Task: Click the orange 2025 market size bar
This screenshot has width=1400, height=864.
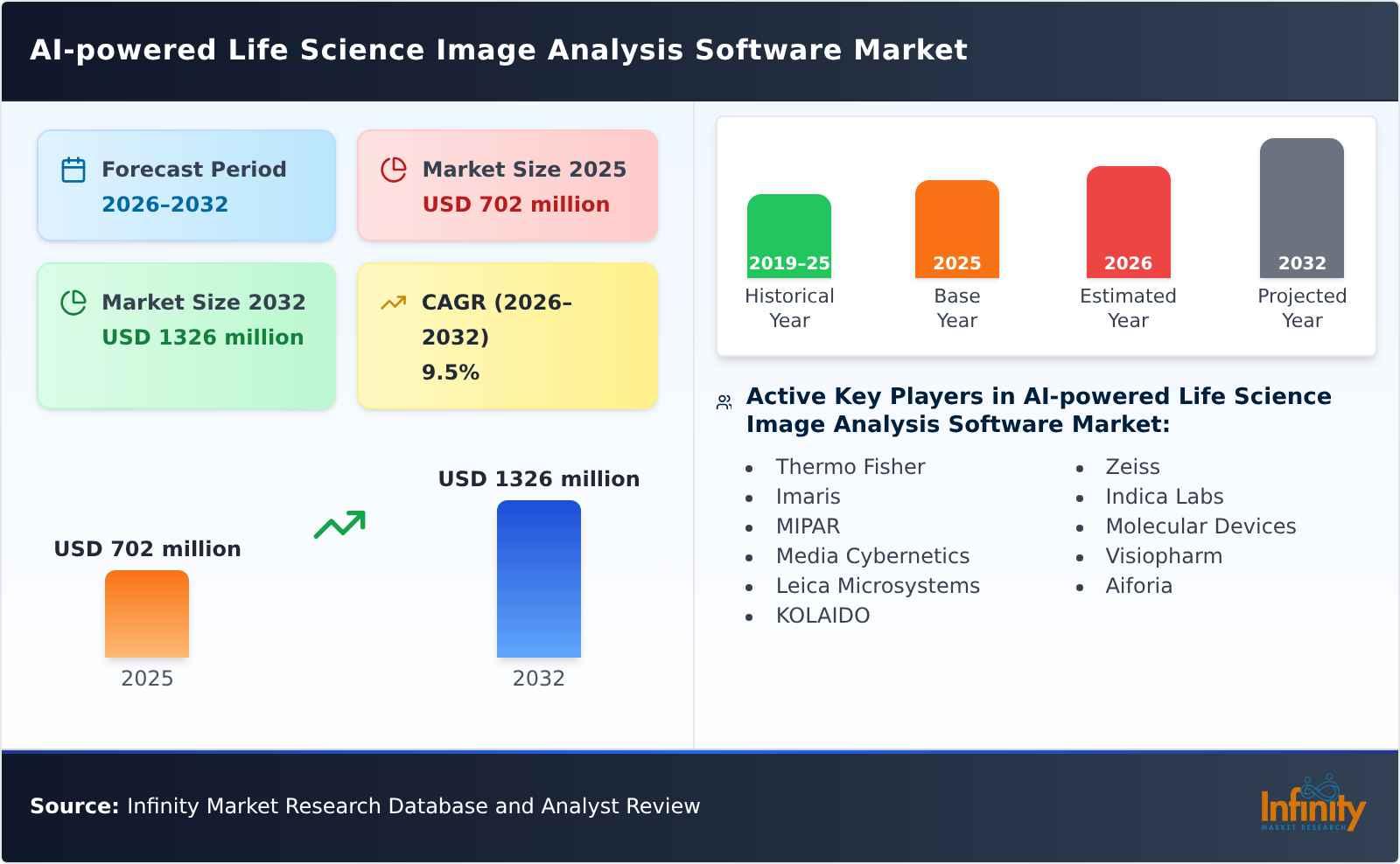Action: pos(146,615)
